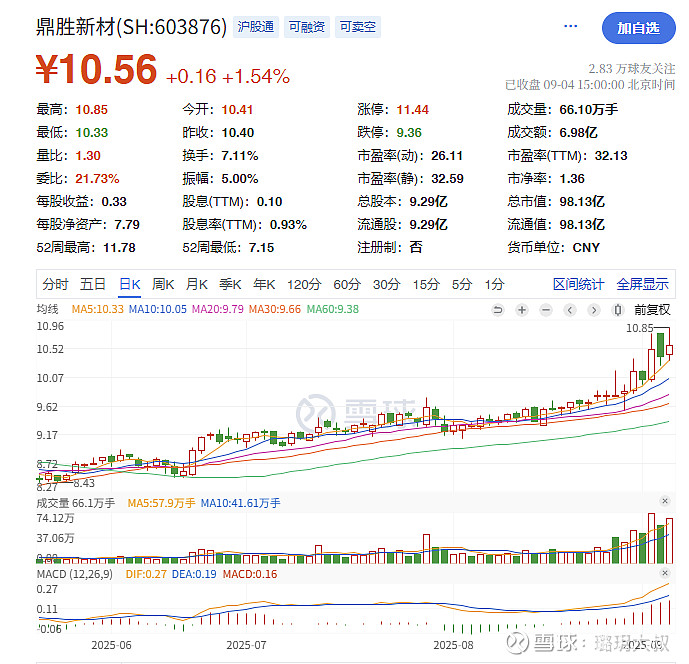689x664 pixels.
Task: Click the MA60:9.38 moving average label
Action: [333, 309]
